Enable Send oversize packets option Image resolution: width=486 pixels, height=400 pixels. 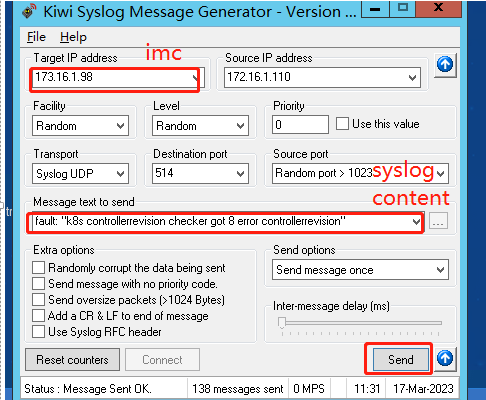38,300
